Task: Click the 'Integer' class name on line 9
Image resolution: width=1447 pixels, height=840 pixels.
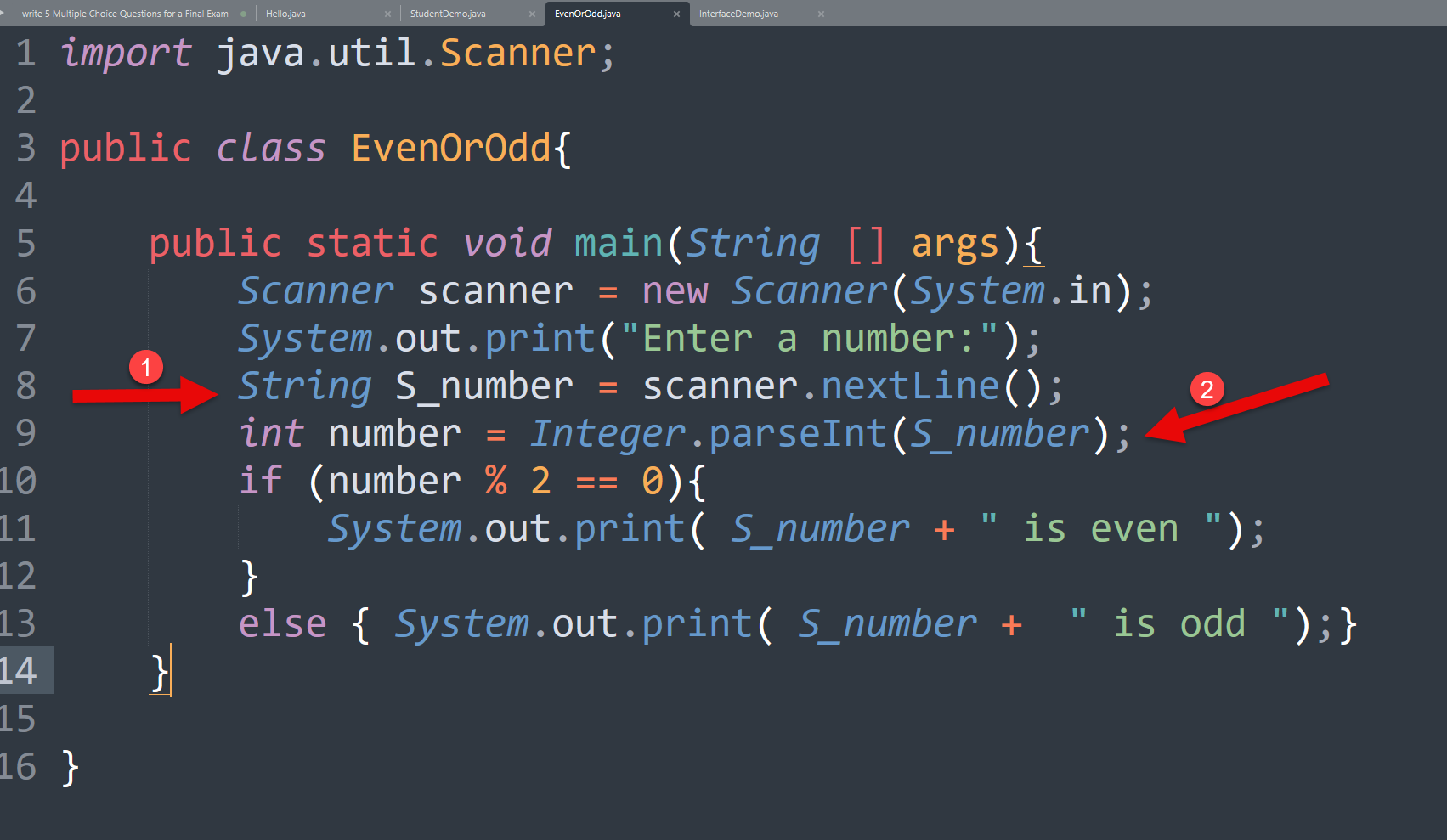Action: point(608,434)
